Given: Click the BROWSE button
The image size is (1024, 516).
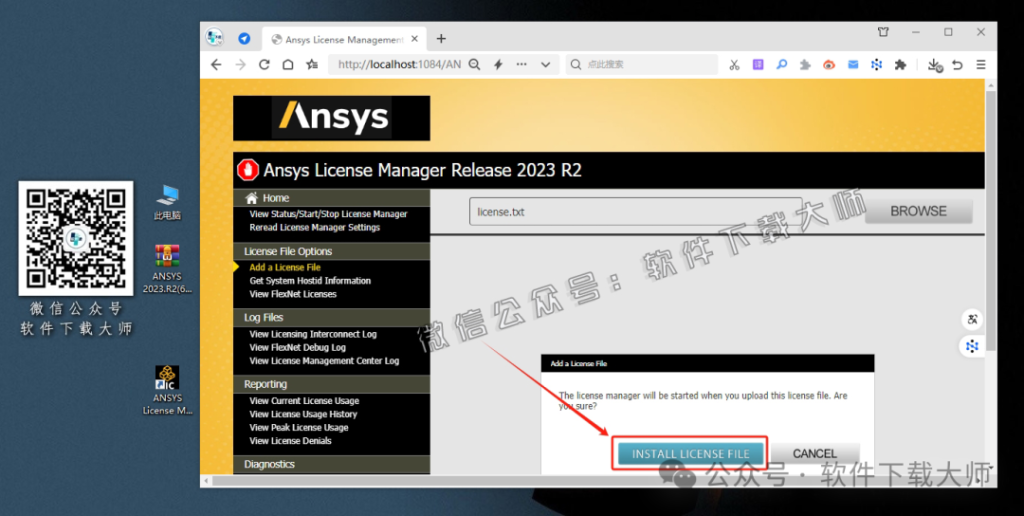Looking at the screenshot, I should (x=918, y=211).
